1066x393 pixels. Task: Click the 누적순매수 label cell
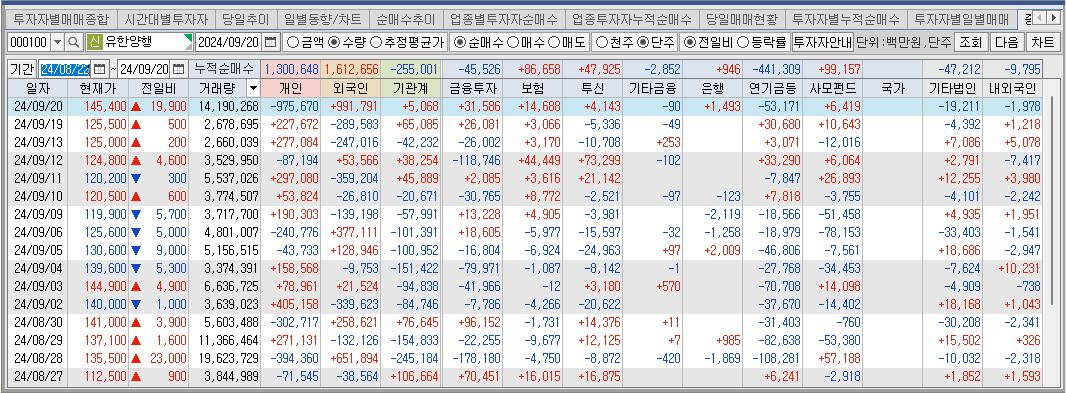pos(224,69)
